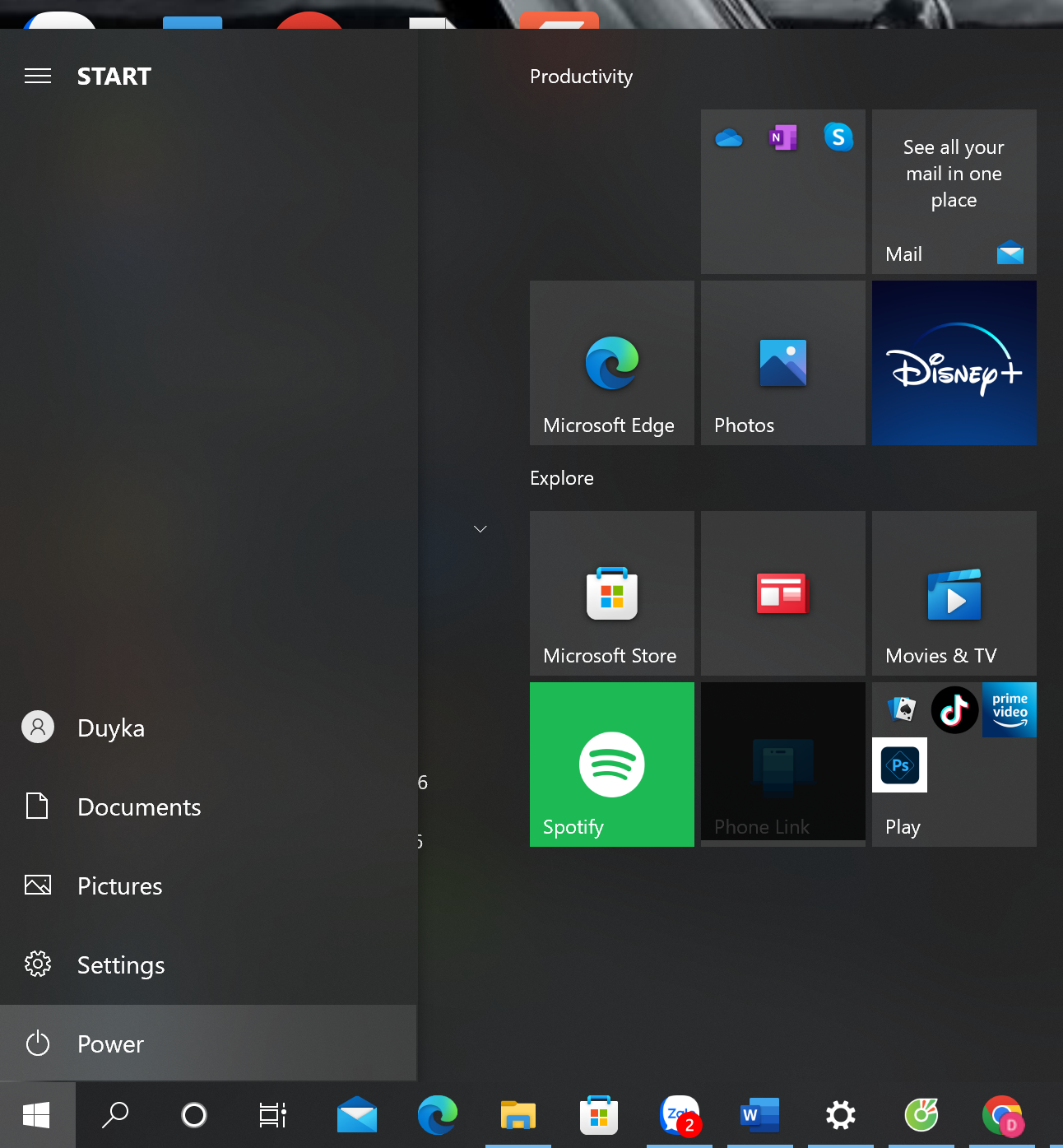This screenshot has width=1063, height=1148.
Task: Select the Productivity group header
Action: [x=581, y=77]
